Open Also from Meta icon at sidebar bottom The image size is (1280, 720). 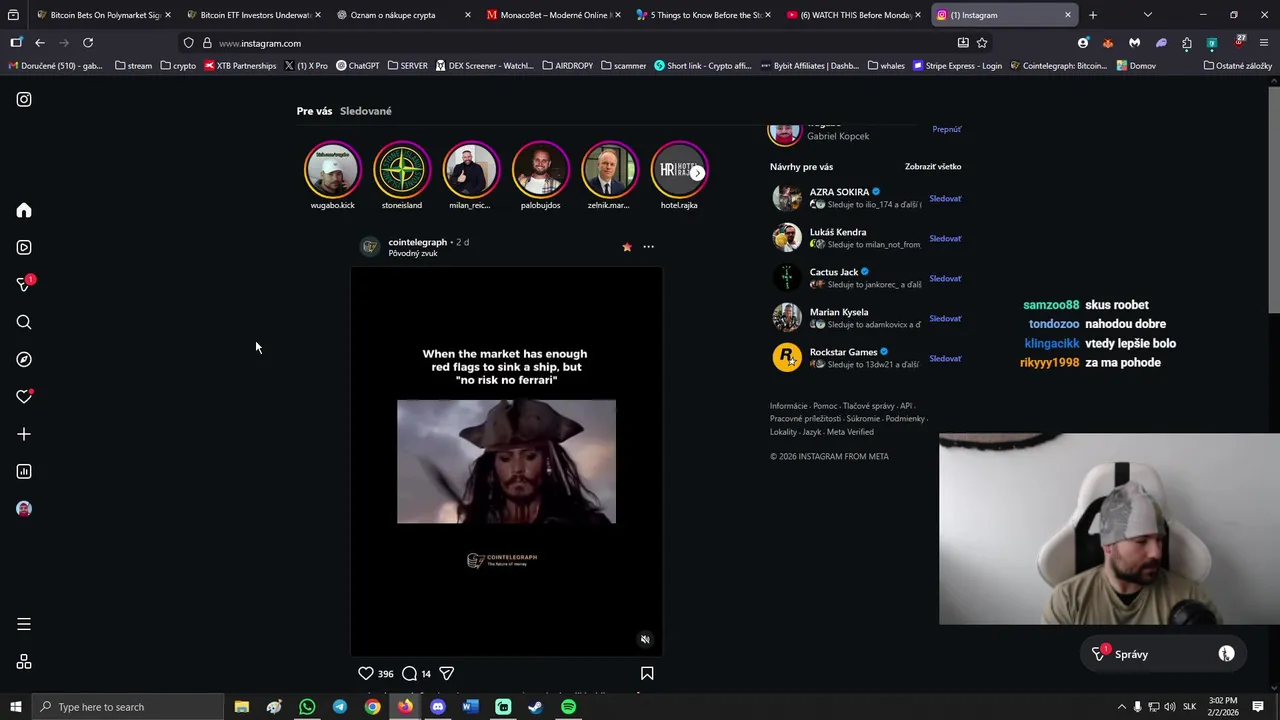pyautogui.click(x=24, y=662)
